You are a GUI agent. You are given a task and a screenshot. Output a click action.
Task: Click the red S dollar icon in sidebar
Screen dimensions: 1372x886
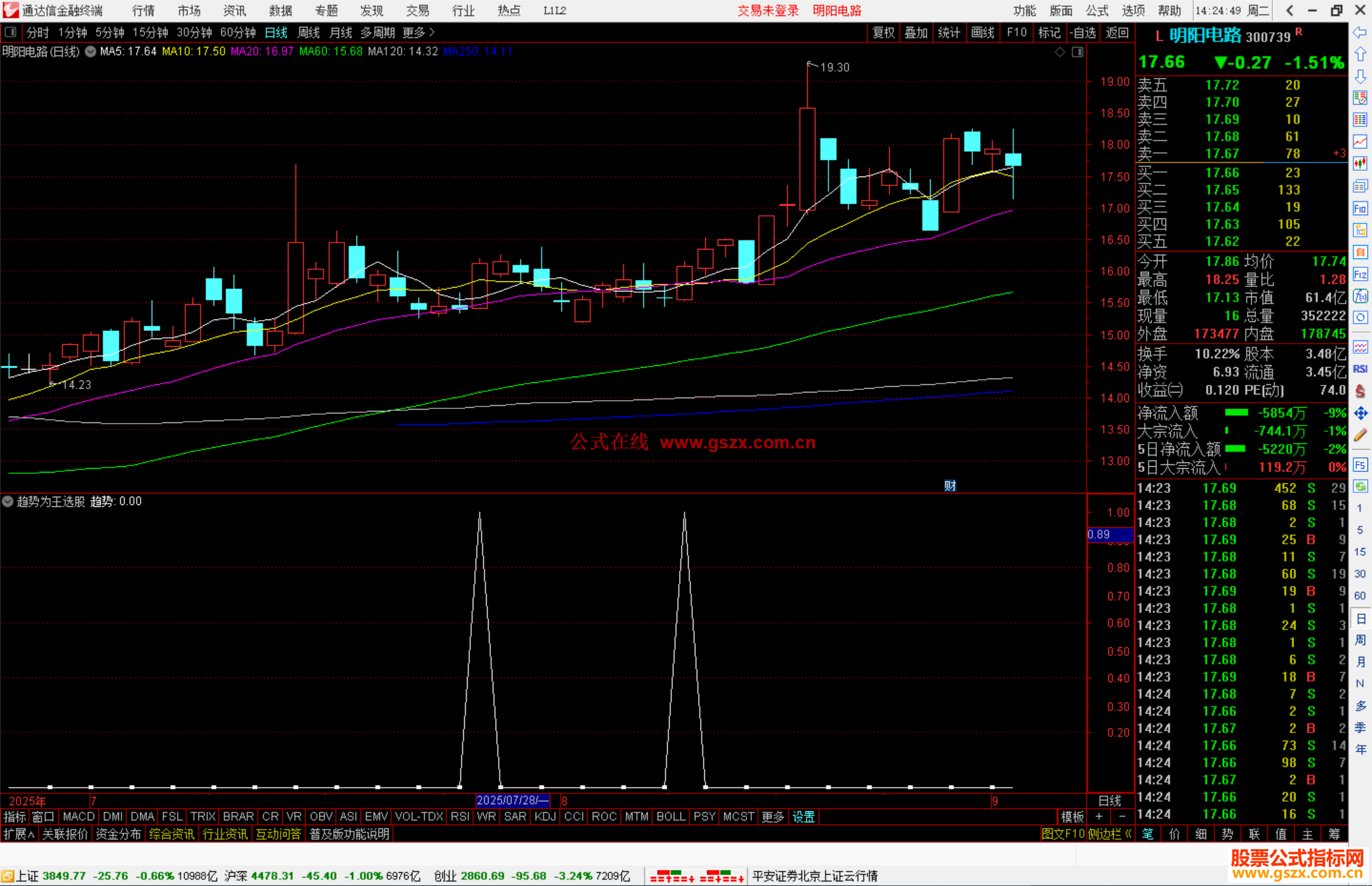1360,391
